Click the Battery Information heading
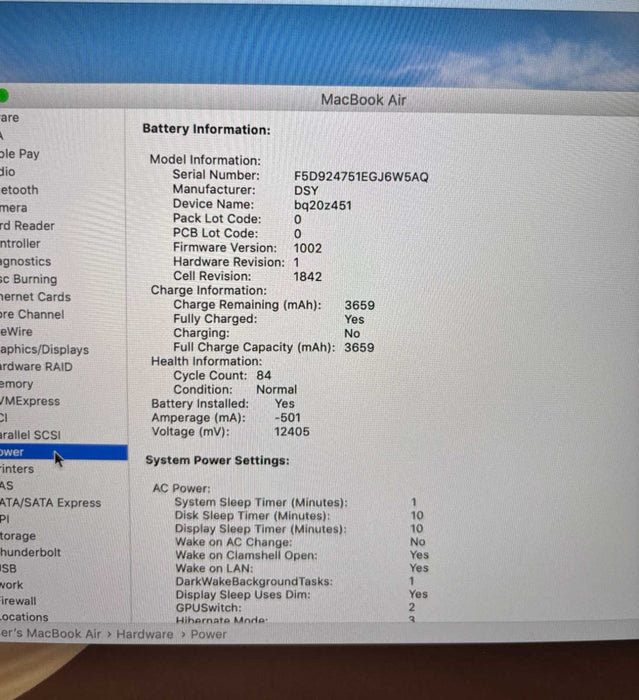Screen dimensions: 639x700 [x=206, y=129]
